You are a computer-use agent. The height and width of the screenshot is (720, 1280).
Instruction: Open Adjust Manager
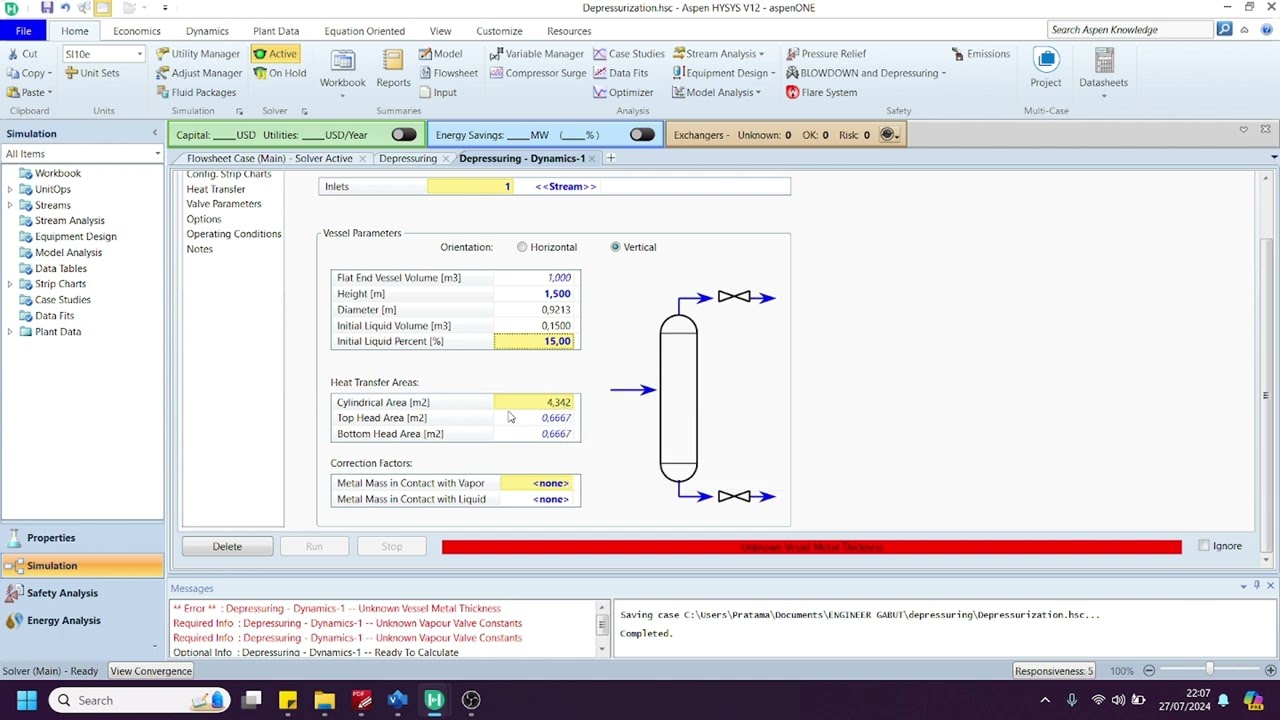[199, 73]
